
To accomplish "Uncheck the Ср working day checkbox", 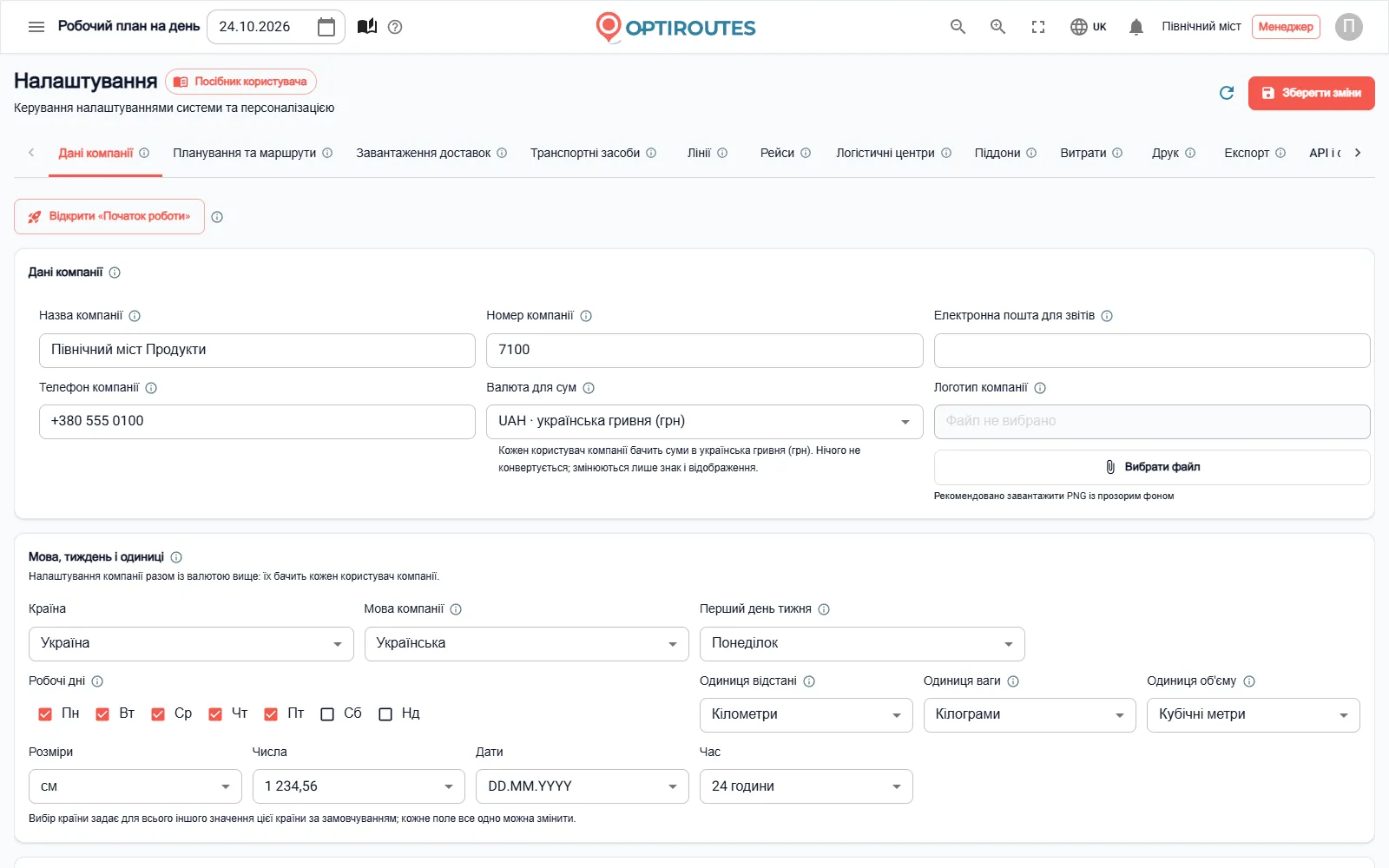I will coord(158,714).
